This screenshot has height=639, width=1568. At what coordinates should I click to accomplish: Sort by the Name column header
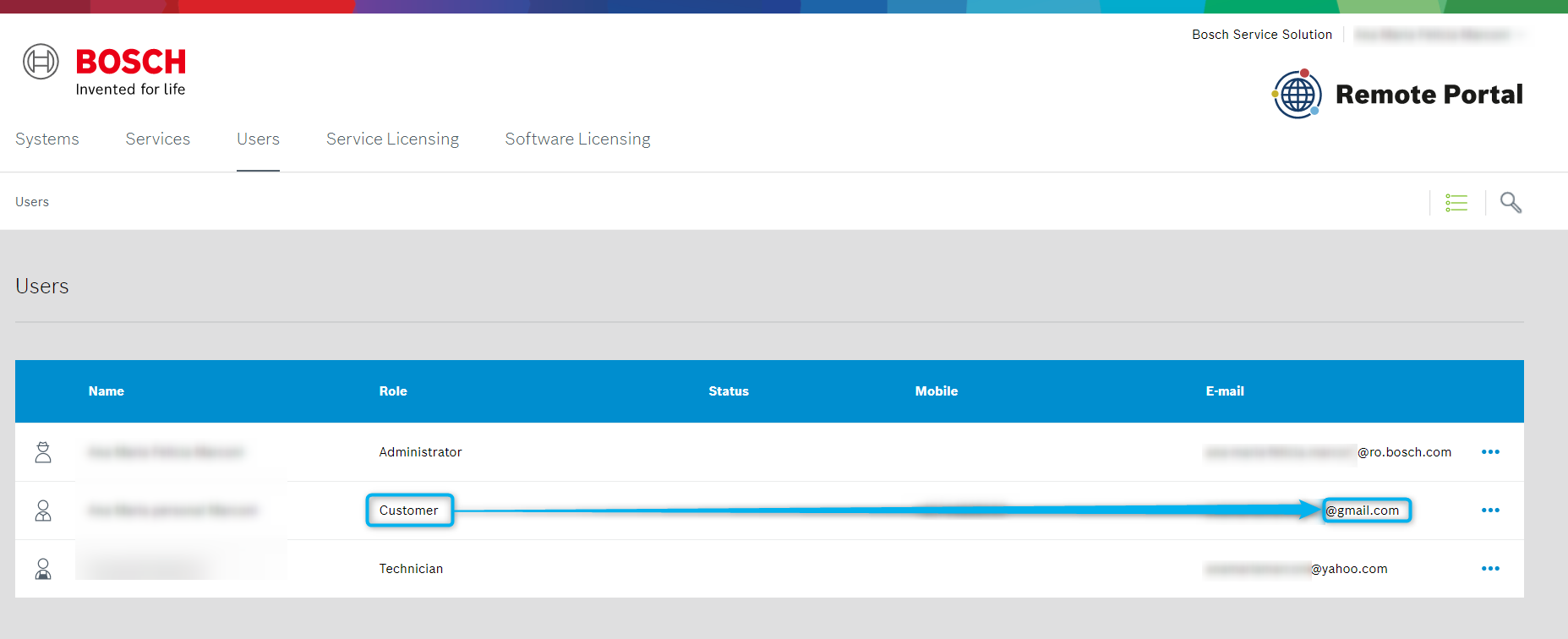(107, 391)
